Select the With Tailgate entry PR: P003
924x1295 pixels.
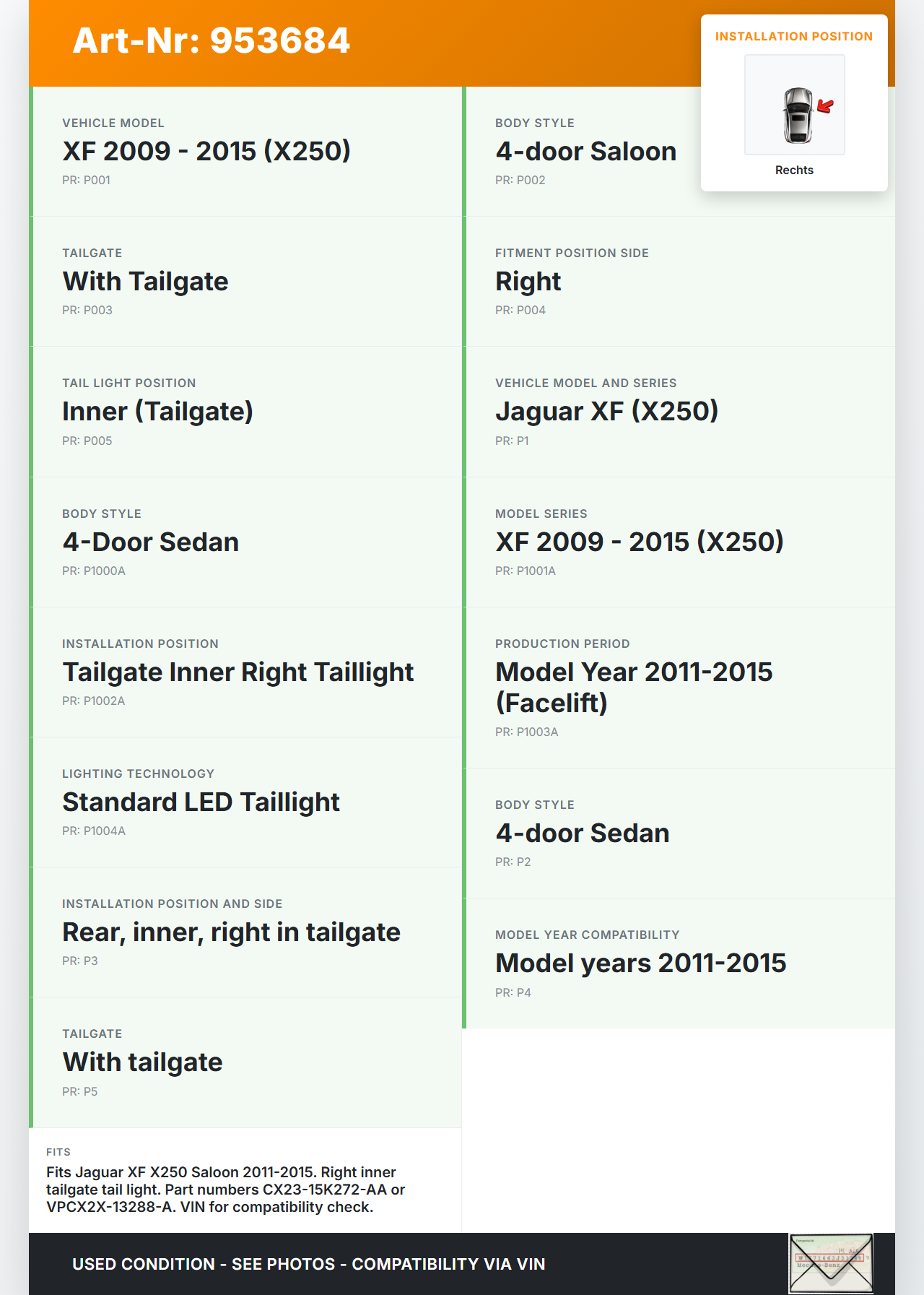point(145,282)
